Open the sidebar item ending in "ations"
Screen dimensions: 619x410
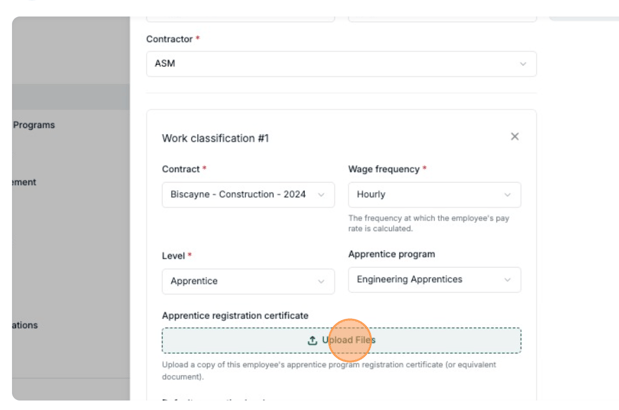[24, 325]
